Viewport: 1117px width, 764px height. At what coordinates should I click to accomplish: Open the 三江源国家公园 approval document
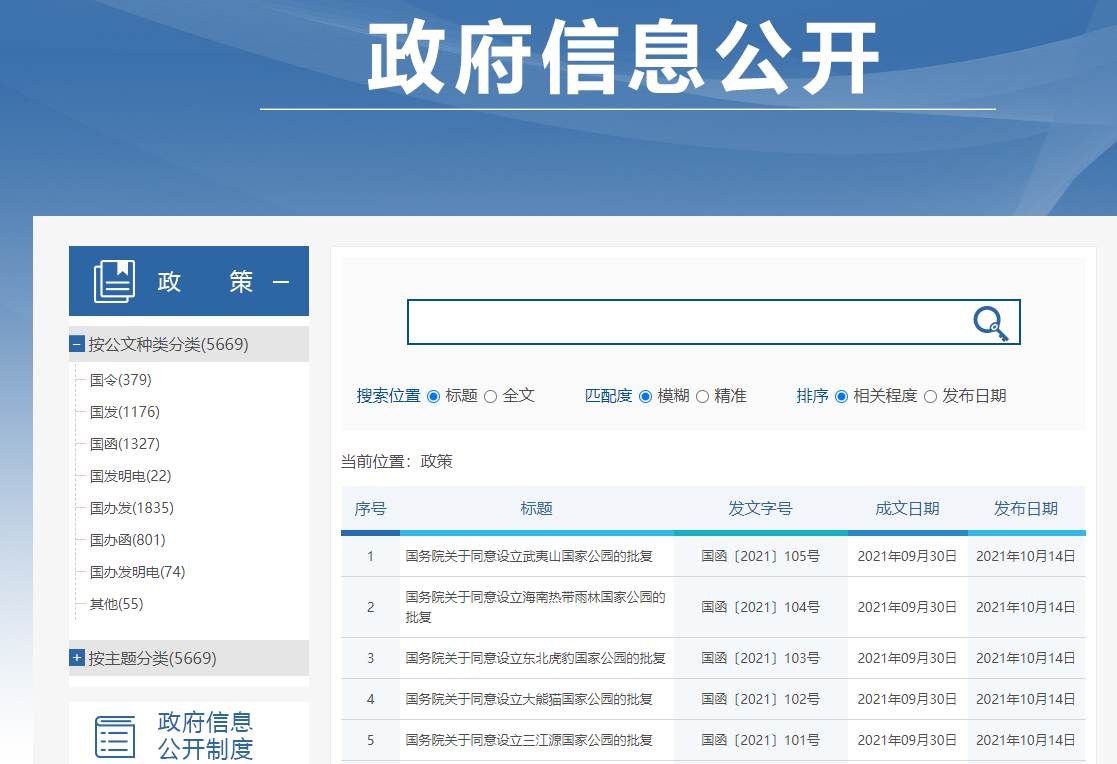coord(529,741)
